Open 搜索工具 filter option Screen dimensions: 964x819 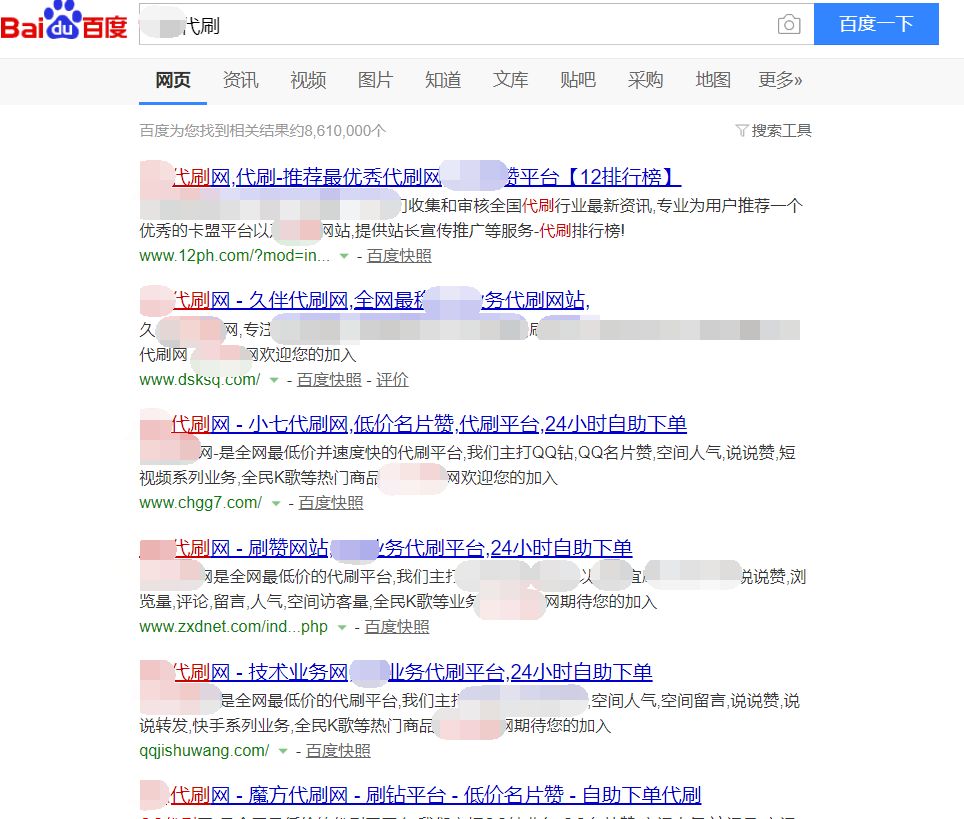[x=781, y=130]
